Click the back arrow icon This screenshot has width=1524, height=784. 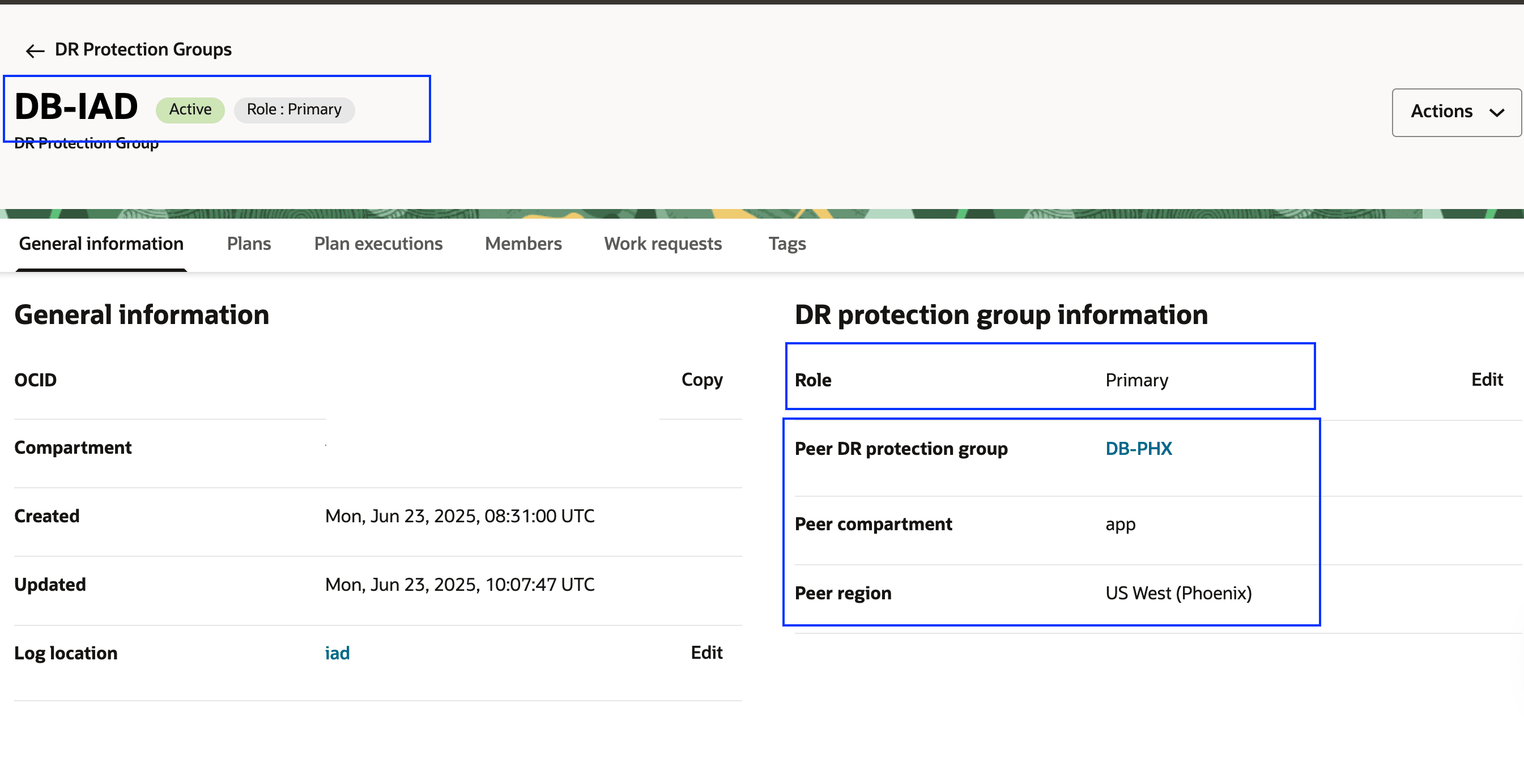click(x=35, y=50)
